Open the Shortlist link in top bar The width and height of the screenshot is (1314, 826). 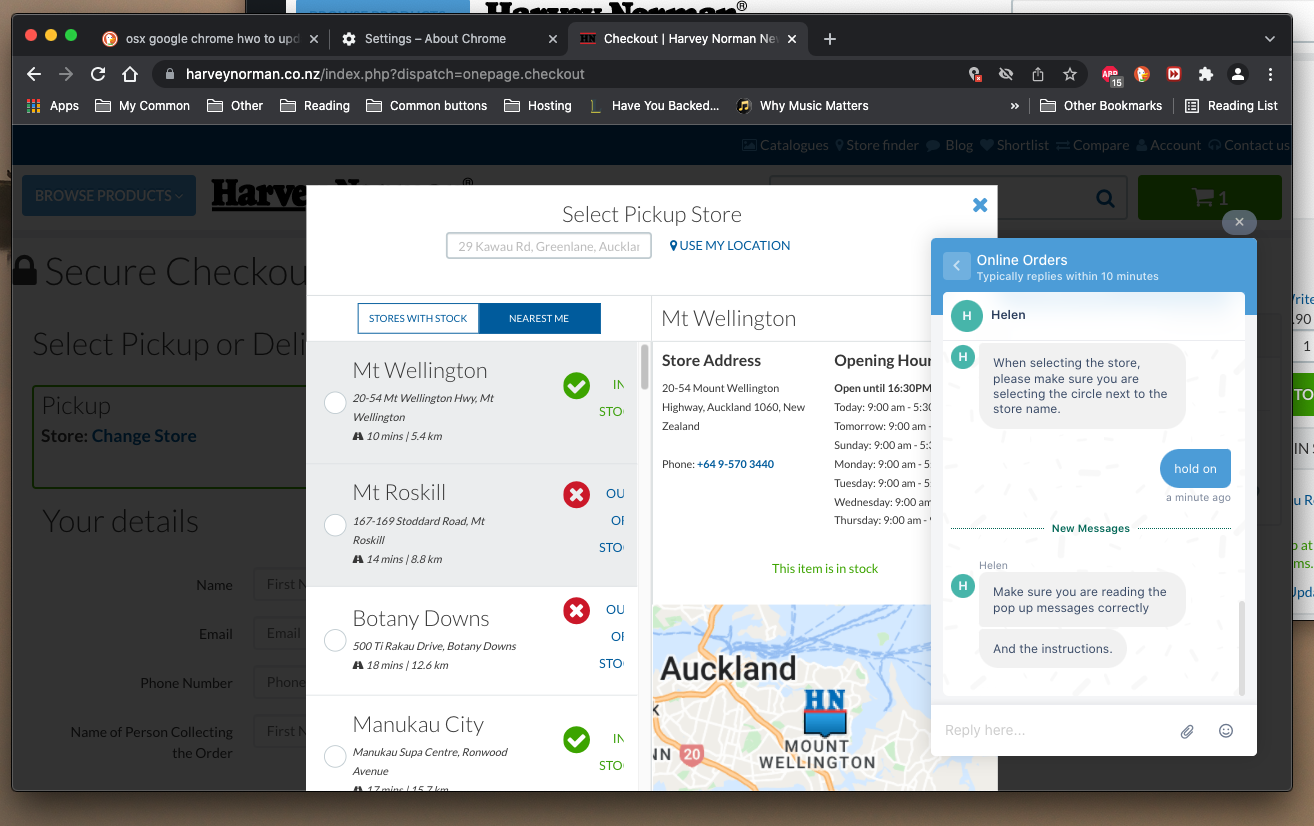(x=1013, y=145)
